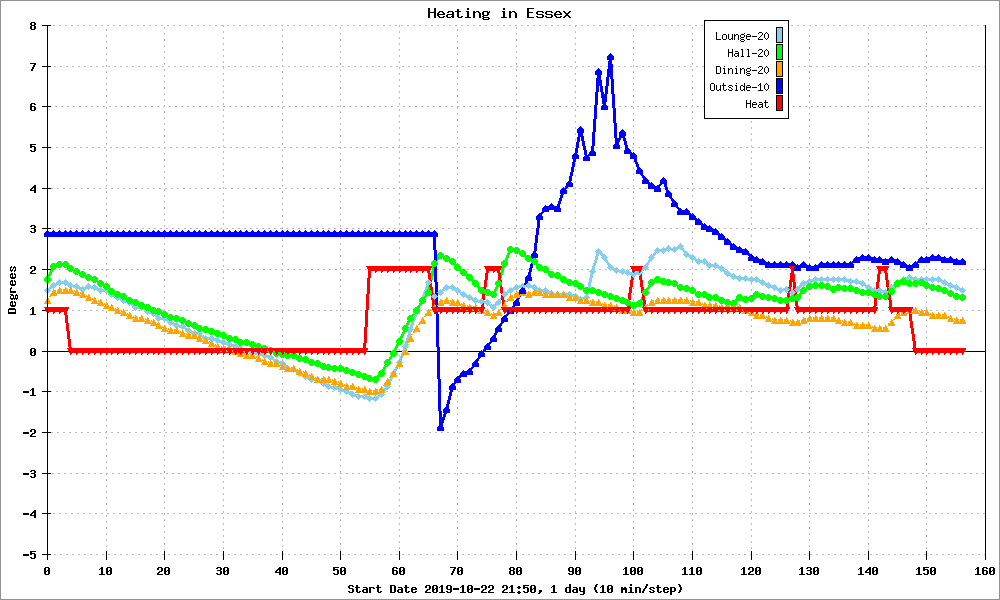
Task: Click the x-axis tick label '160'
Action: click(985, 571)
